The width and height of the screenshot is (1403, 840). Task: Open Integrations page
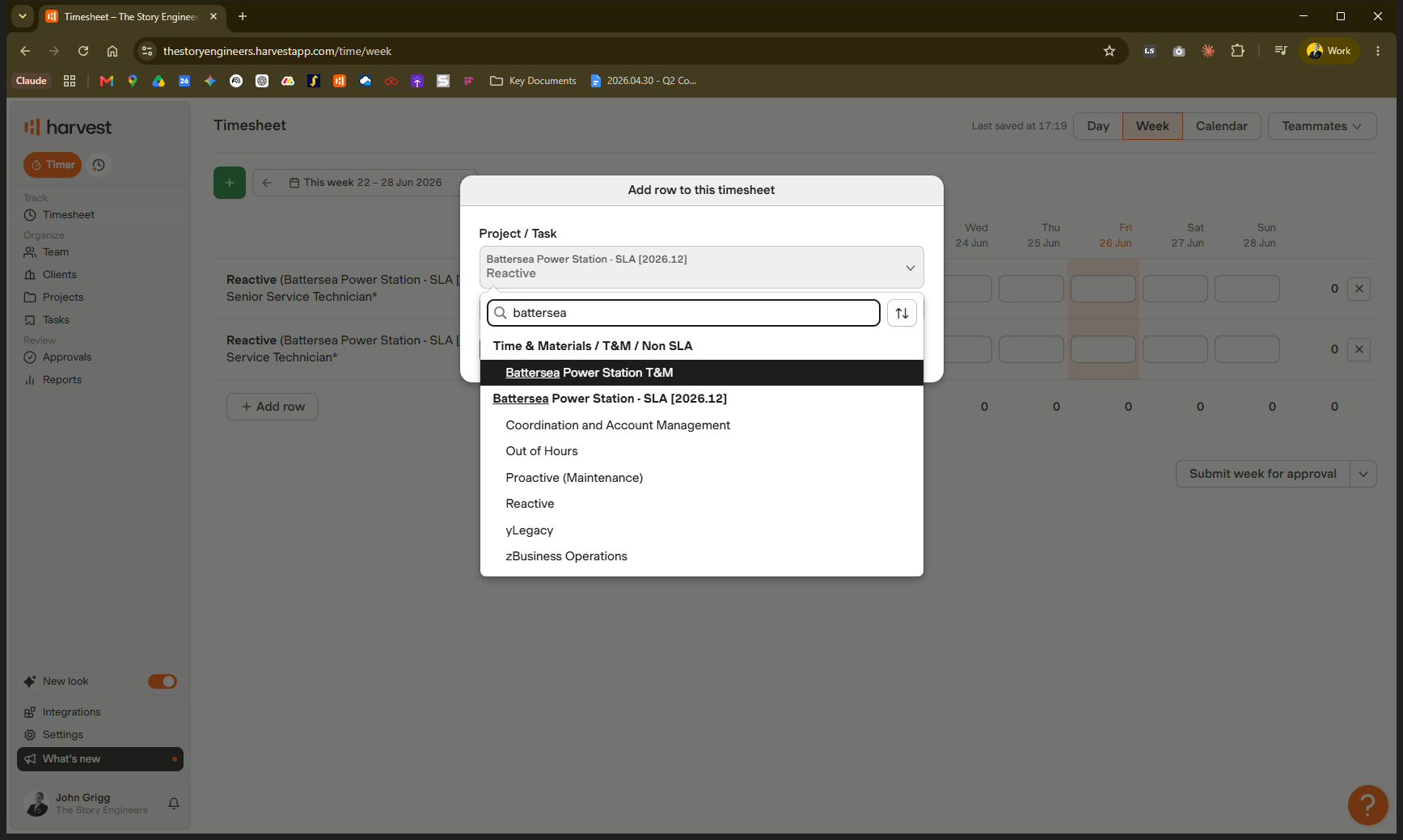[71, 712]
